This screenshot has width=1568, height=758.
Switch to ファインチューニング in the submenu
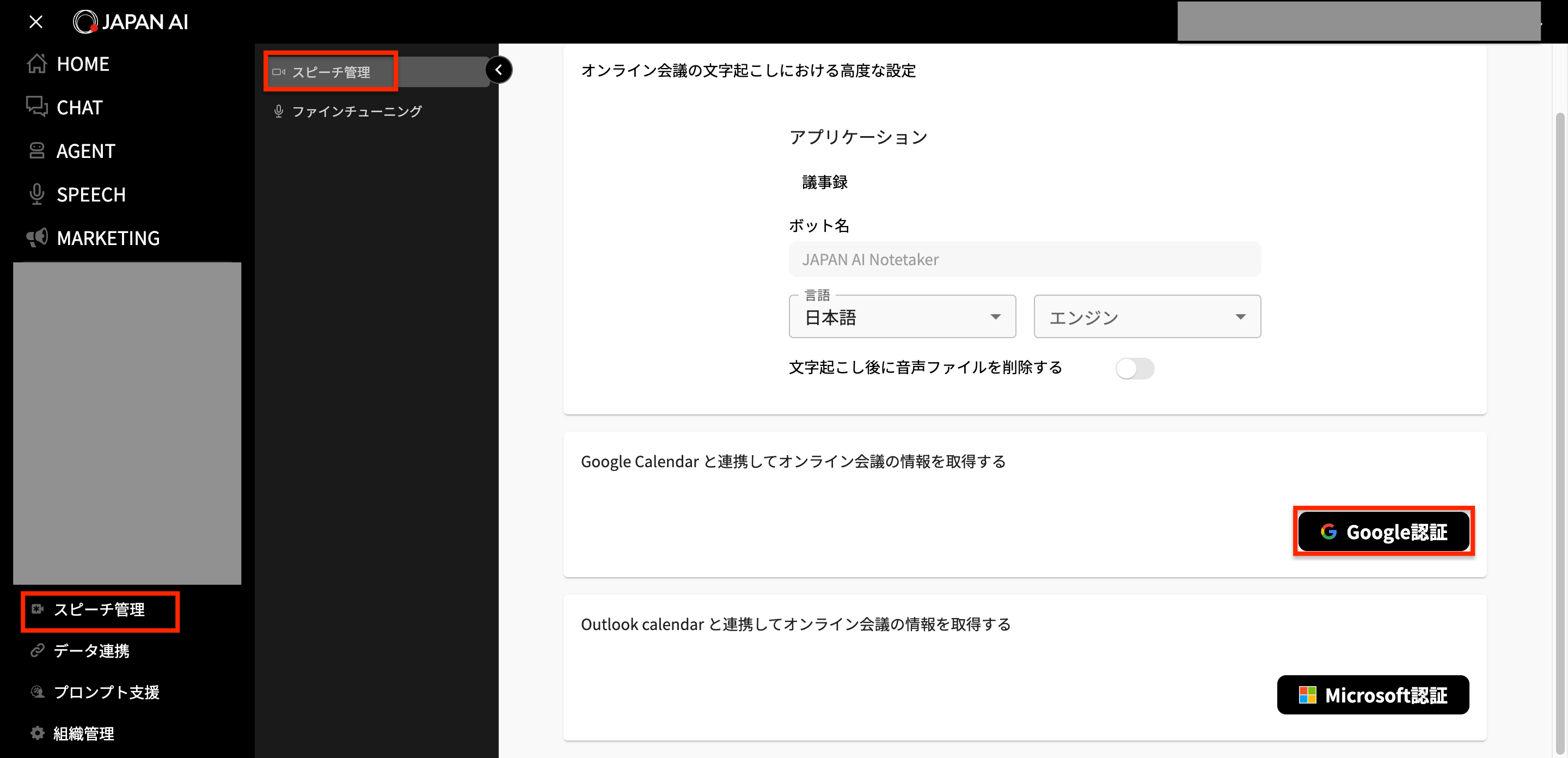click(356, 111)
